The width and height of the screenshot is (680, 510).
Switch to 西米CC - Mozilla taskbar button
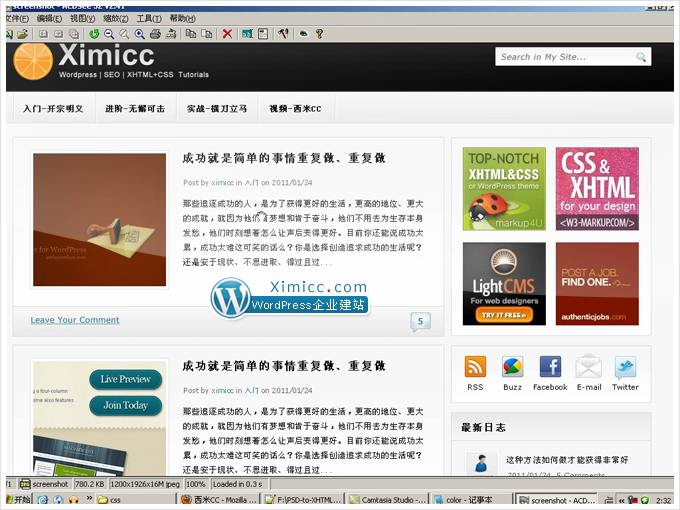[x=219, y=500]
